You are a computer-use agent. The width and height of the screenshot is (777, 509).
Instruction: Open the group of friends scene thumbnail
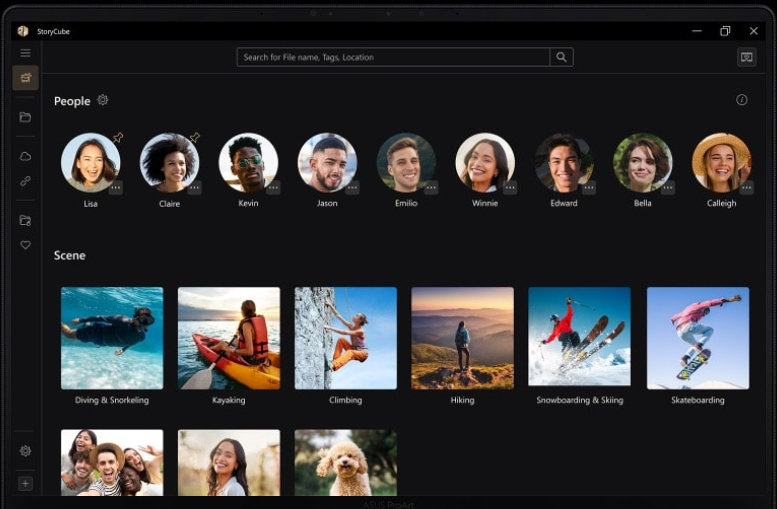pyautogui.click(x=112, y=462)
